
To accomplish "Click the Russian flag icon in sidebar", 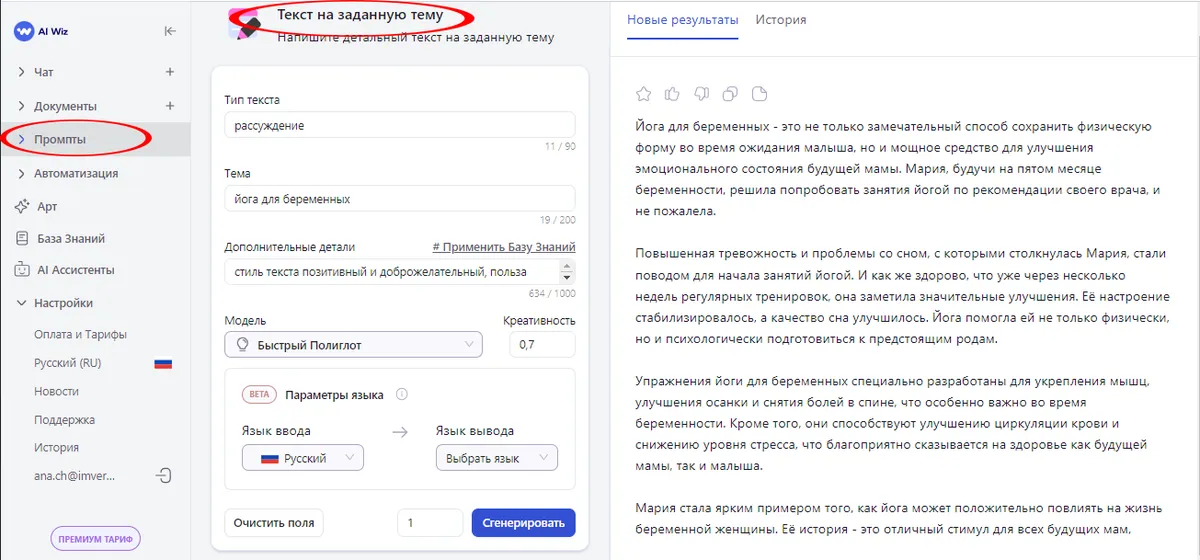I will point(163,364).
